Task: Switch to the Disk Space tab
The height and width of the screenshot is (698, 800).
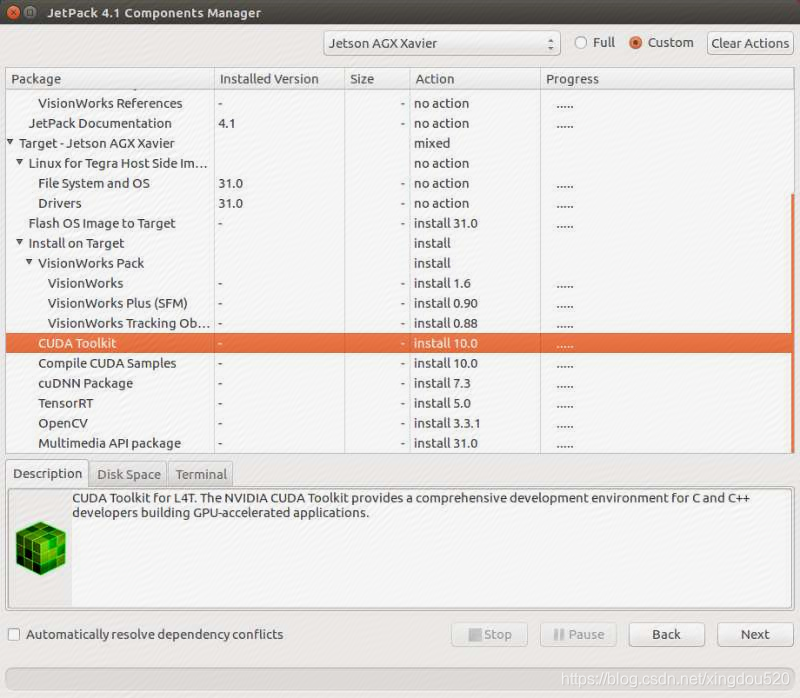Action: pyautogui.click(x=129, y=475)
